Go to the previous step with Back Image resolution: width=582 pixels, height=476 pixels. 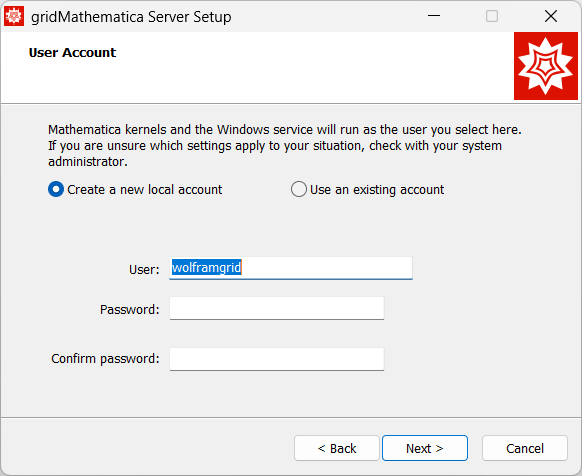(337, 448)
